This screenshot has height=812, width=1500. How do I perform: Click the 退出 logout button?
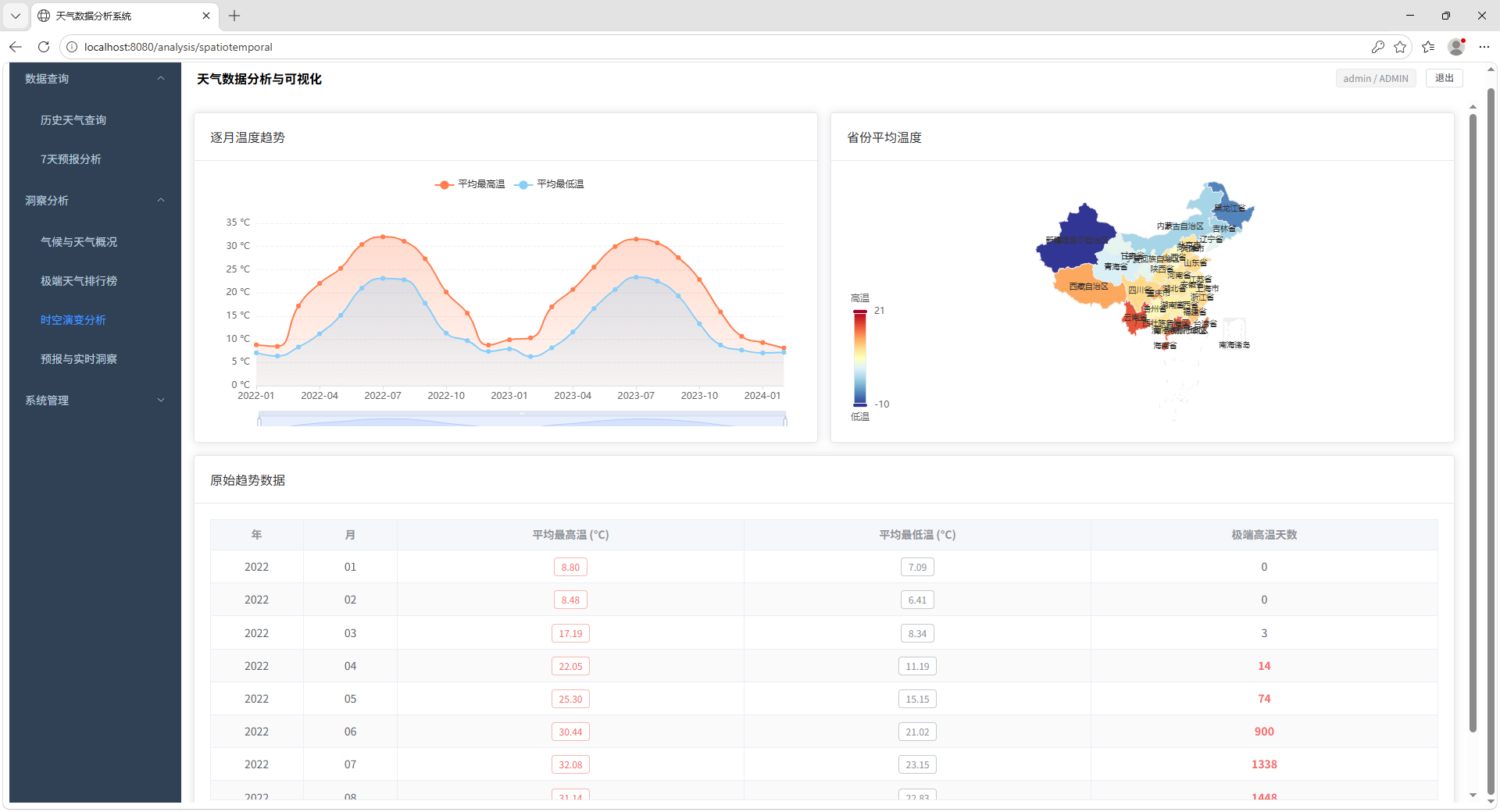(x=1444, y=78)
